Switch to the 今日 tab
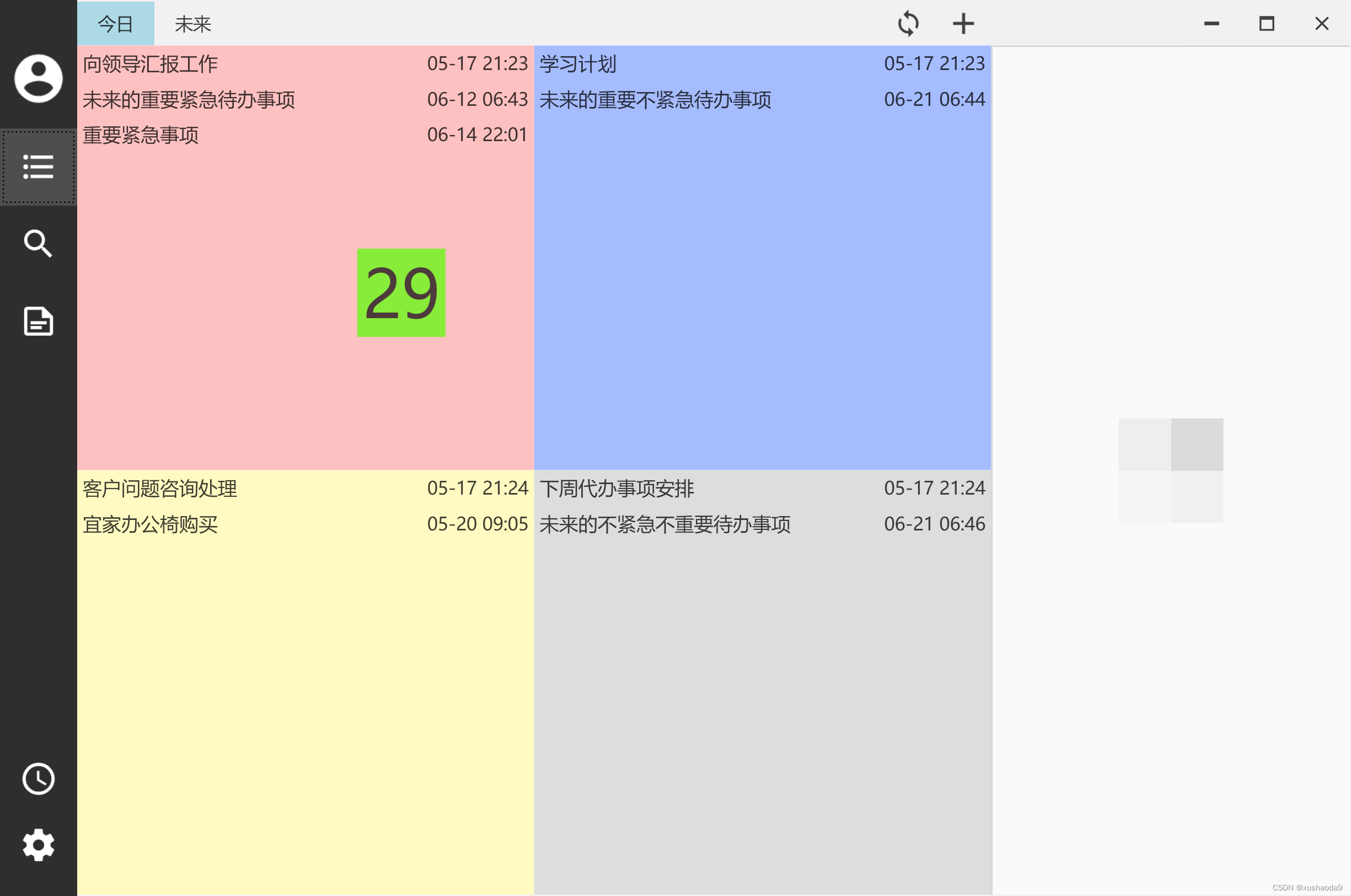1351x896 pixels. coord(115,24)
